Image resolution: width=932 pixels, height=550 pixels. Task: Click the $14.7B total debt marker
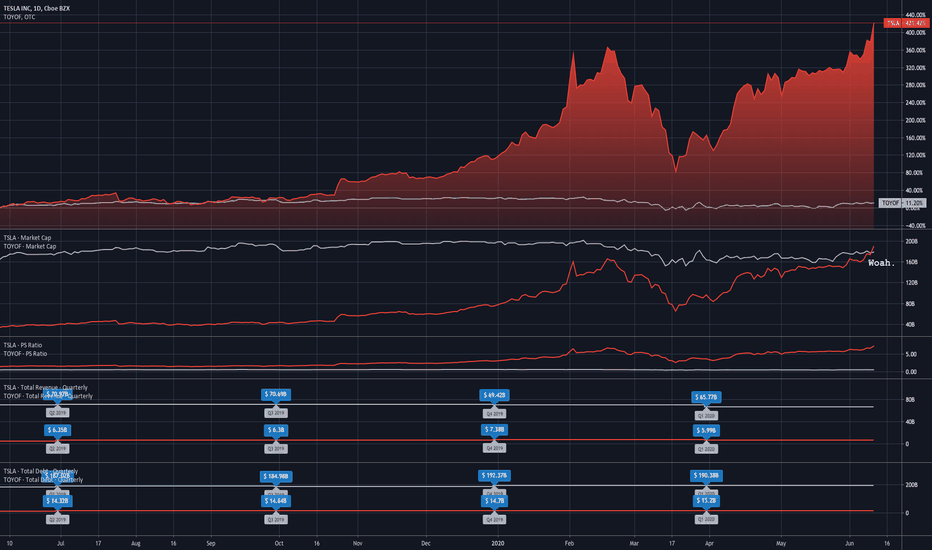(x=495, y=501)
